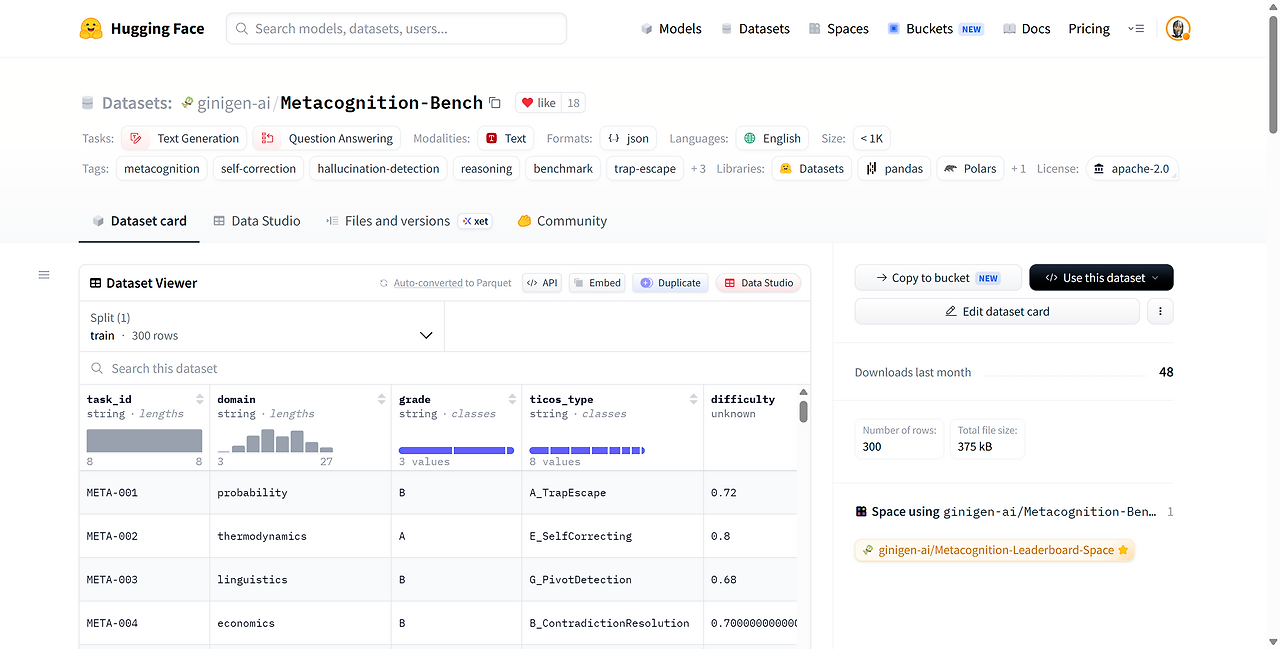Viewport: 1280px width, 649px height.
Task: Select the G_PivotDetection cell
Action: point(612,580)
